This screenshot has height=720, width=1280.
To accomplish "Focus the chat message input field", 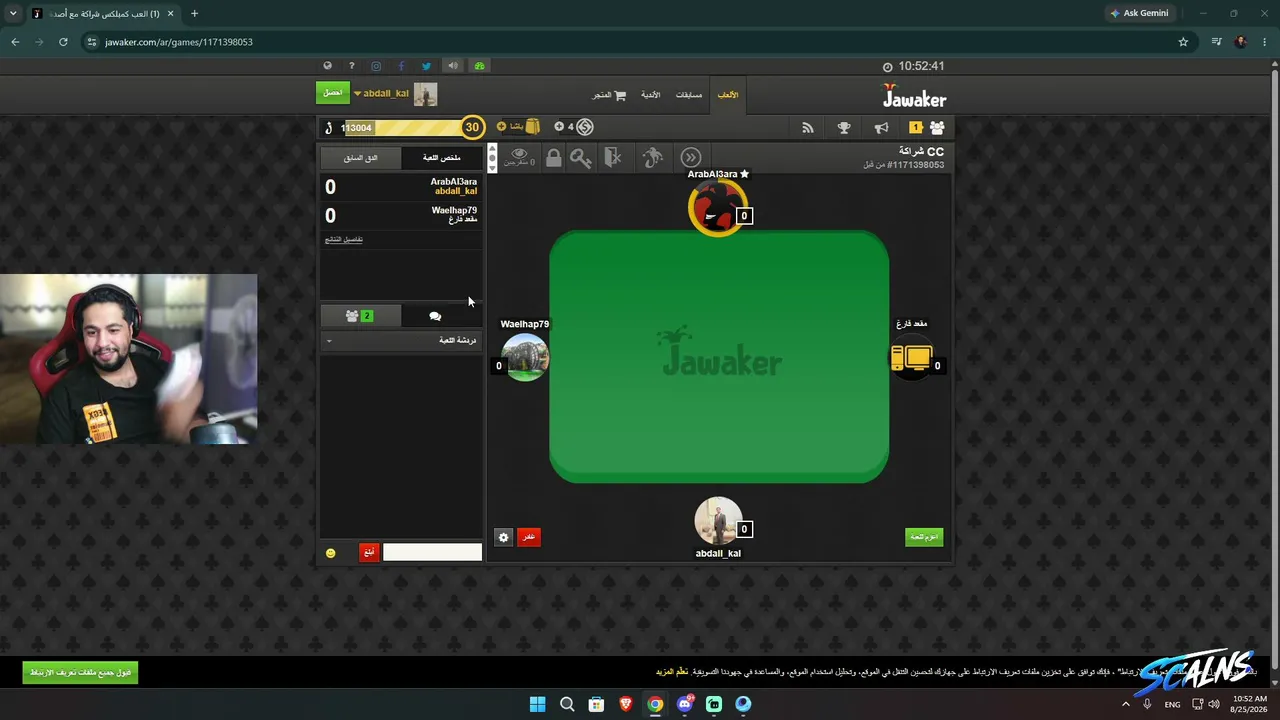I will click(432, 552).
